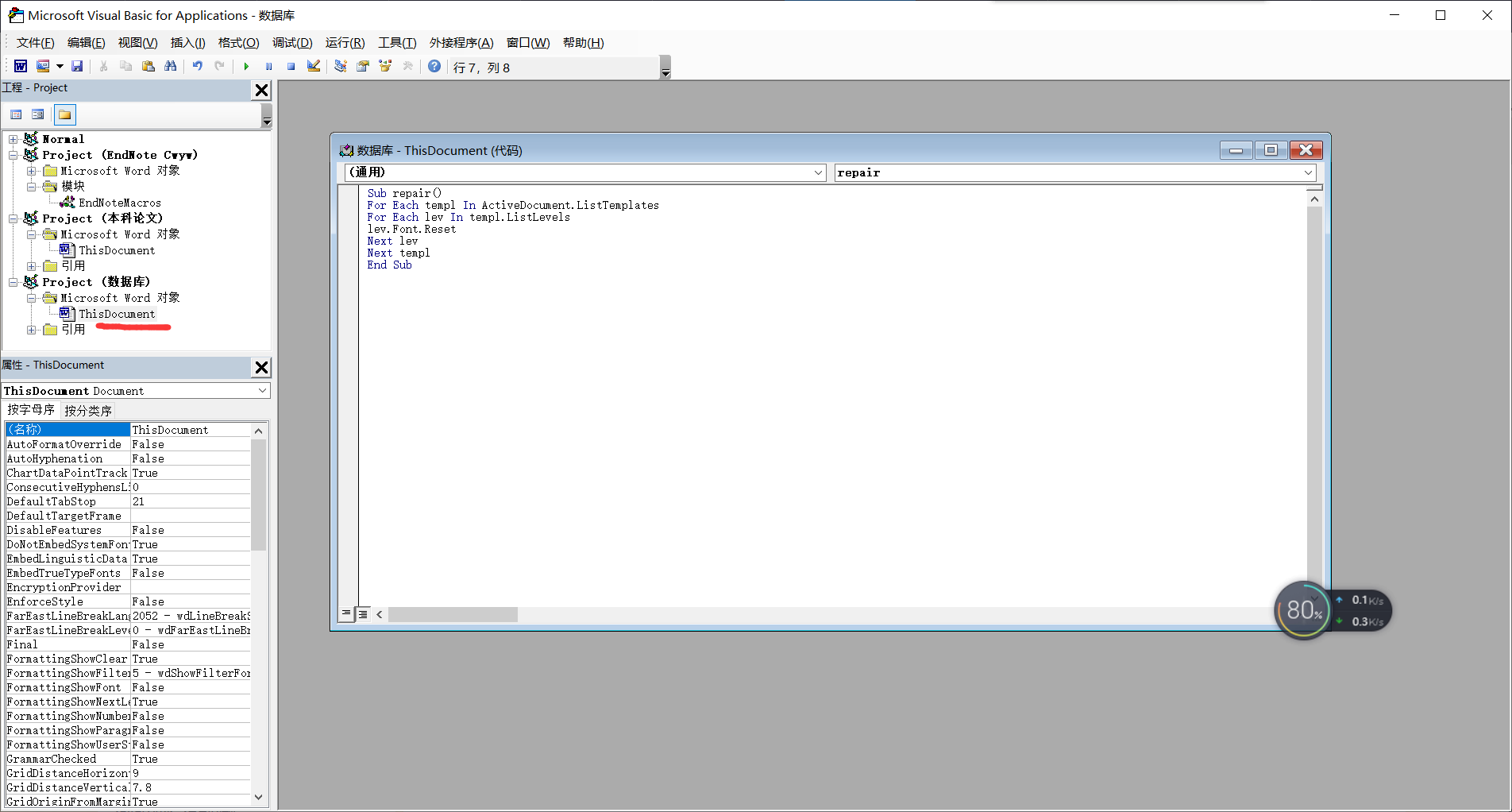This screenshot has height=812, width=1512.
Task: Click the View Code icon in Project panel
Action: [16, 114]
